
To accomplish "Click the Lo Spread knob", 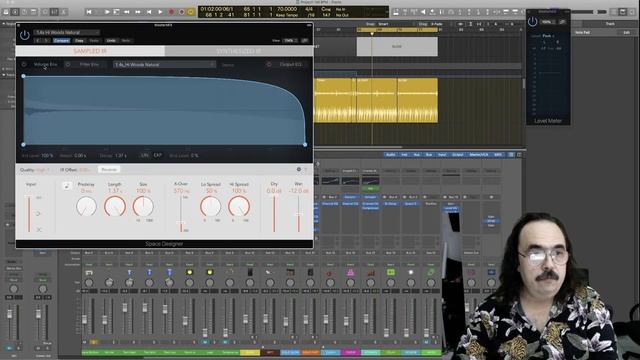I will tap(210, 207).
